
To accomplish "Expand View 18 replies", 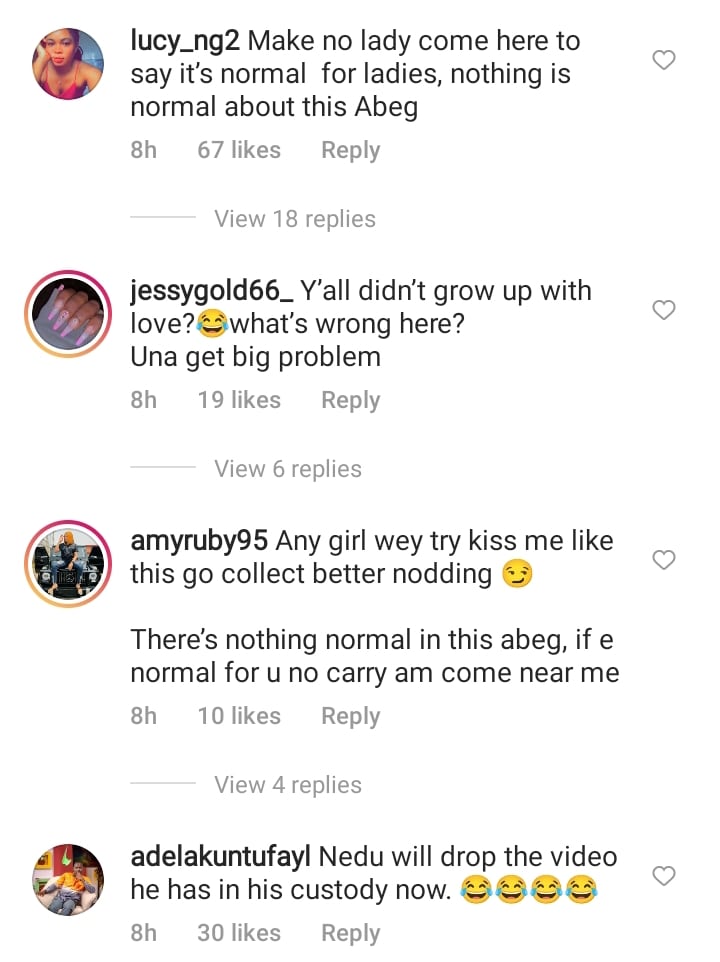I will [295, 219].
